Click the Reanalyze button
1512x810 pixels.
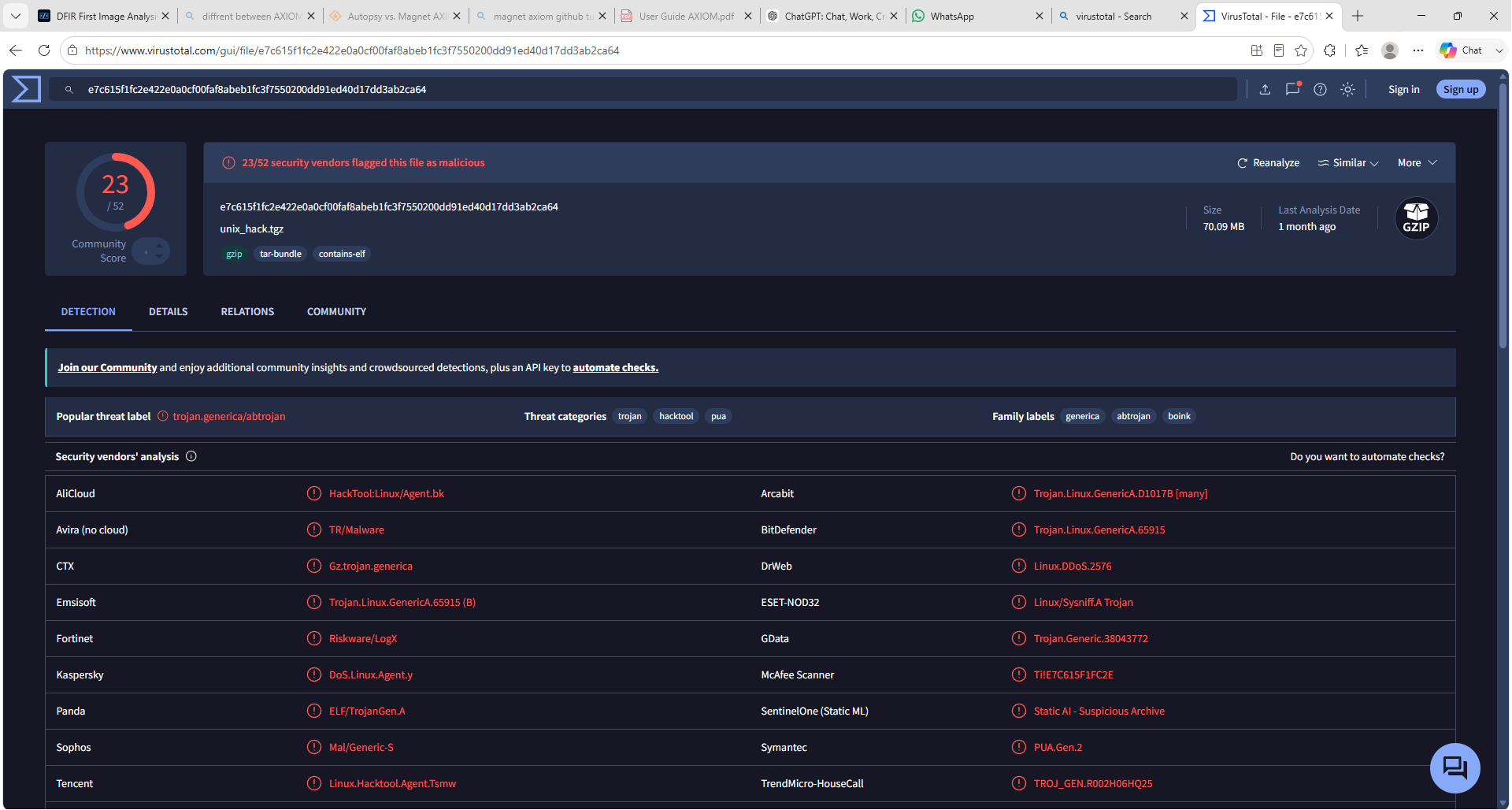point(1268,163)
